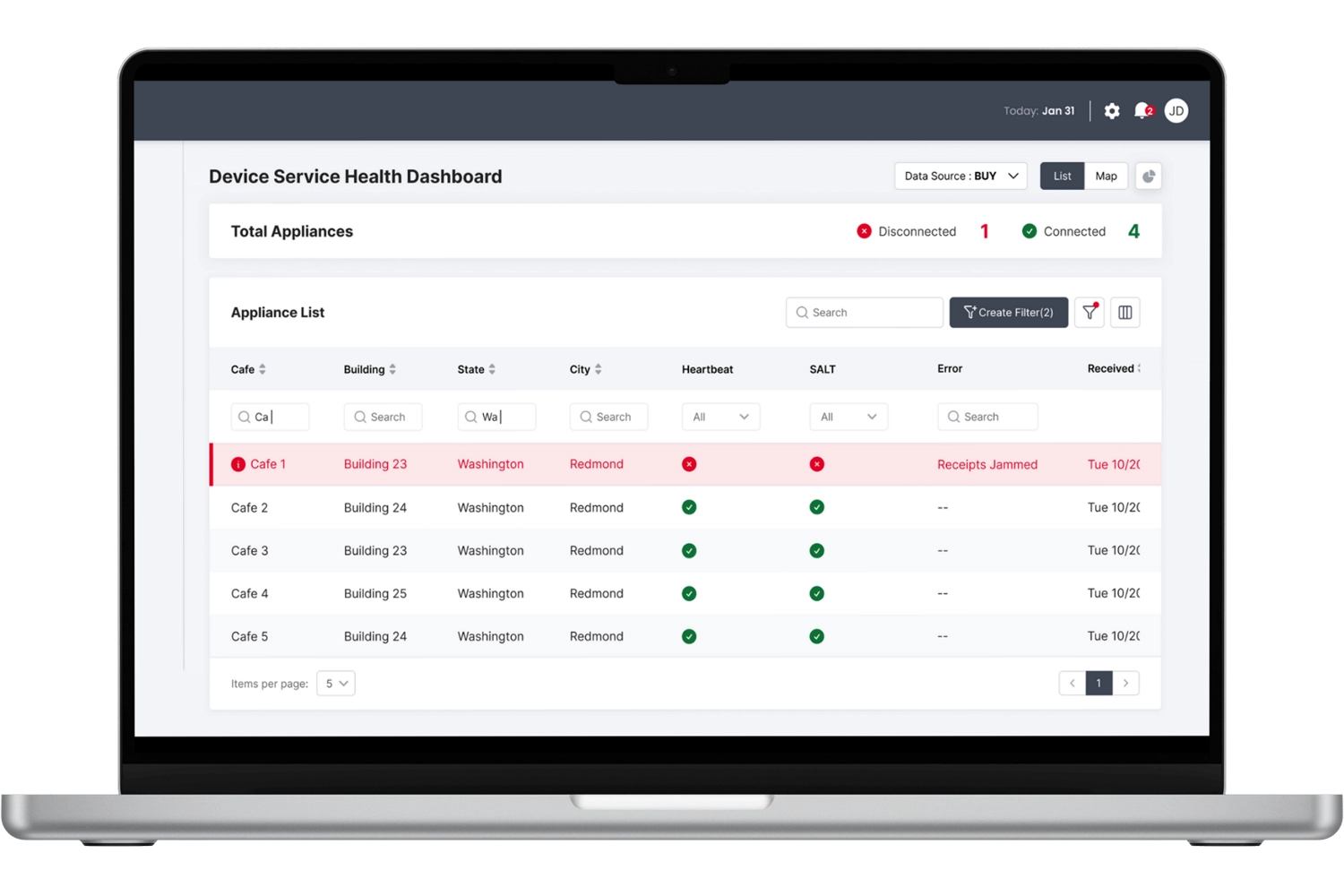Screen dimensions: 1344x896
Task: Click the JD user avatar
Action: tap(1176, 111)
